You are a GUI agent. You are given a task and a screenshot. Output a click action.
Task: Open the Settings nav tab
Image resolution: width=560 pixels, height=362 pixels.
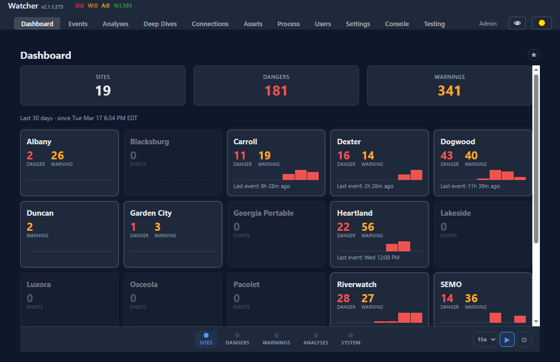358,24
